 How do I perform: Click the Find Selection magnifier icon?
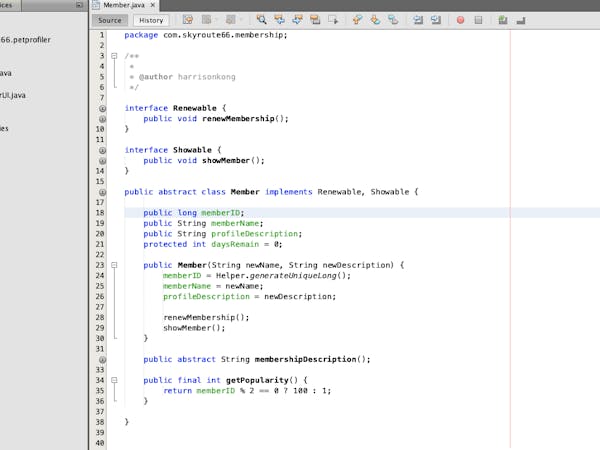click(x=262, y=20)
